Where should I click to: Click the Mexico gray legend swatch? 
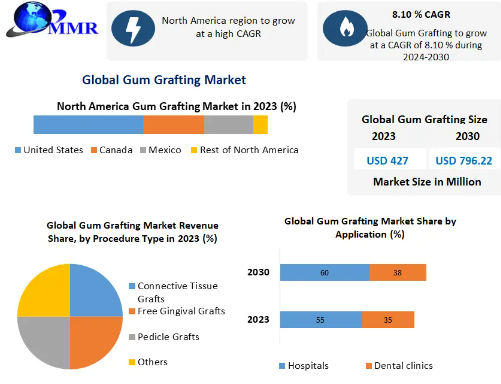(x=143, y=150)
